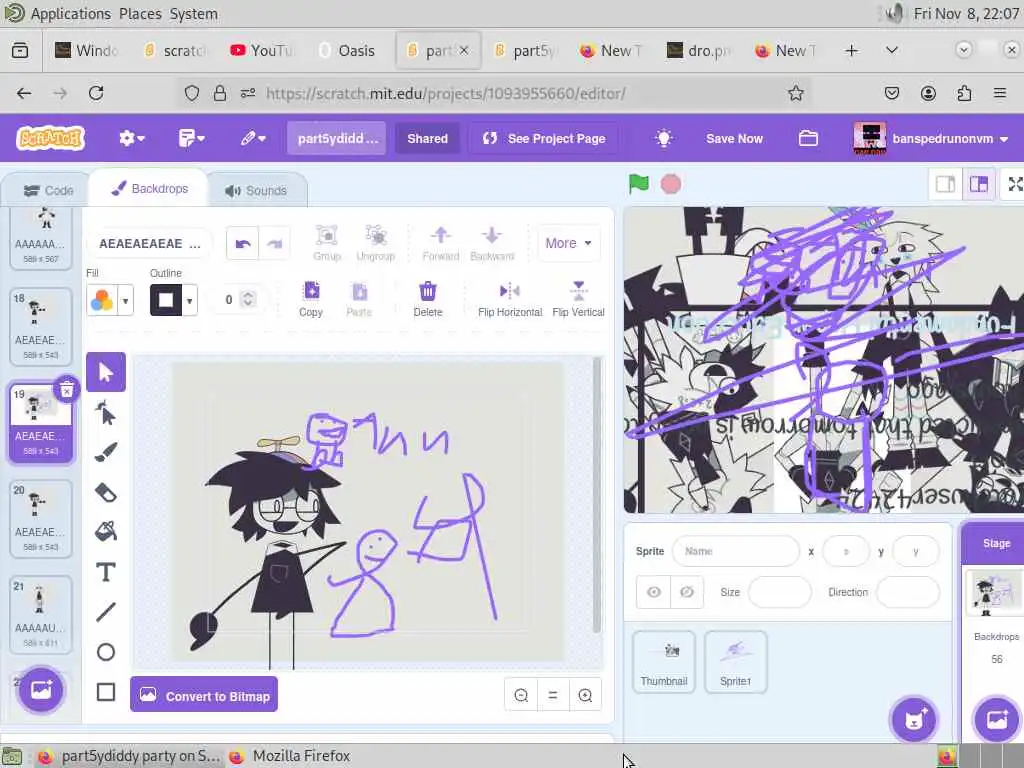The width and height of the screenshot is (1024, 768).
Task: Hide sprite with the crossed eye toggle
Action: point(687,592)
